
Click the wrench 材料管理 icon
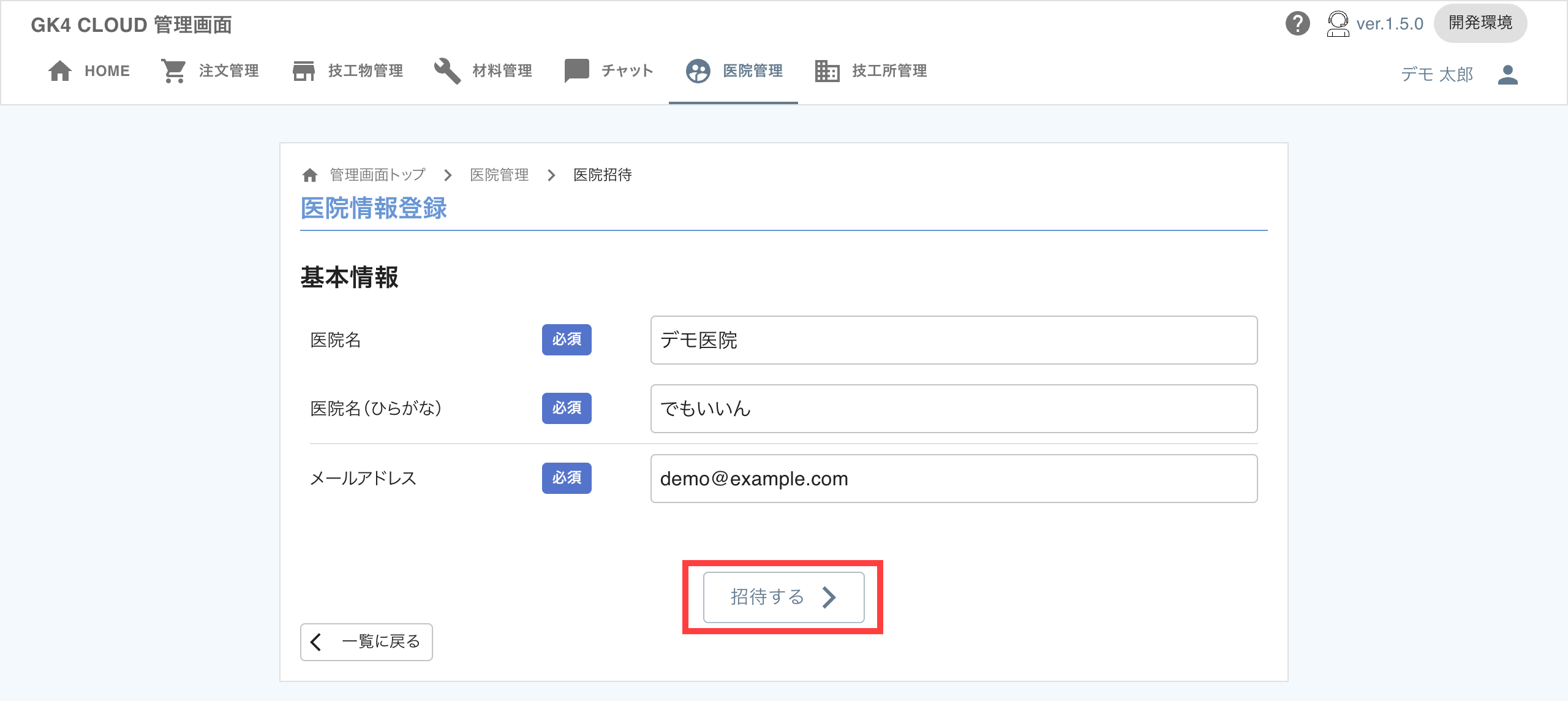447,71
